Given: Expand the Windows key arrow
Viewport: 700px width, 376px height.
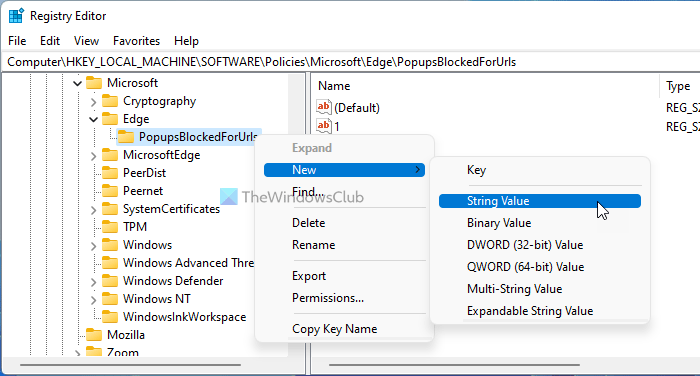Looking at the screenshot, I should pyautogui.click(x=93, y=246).
